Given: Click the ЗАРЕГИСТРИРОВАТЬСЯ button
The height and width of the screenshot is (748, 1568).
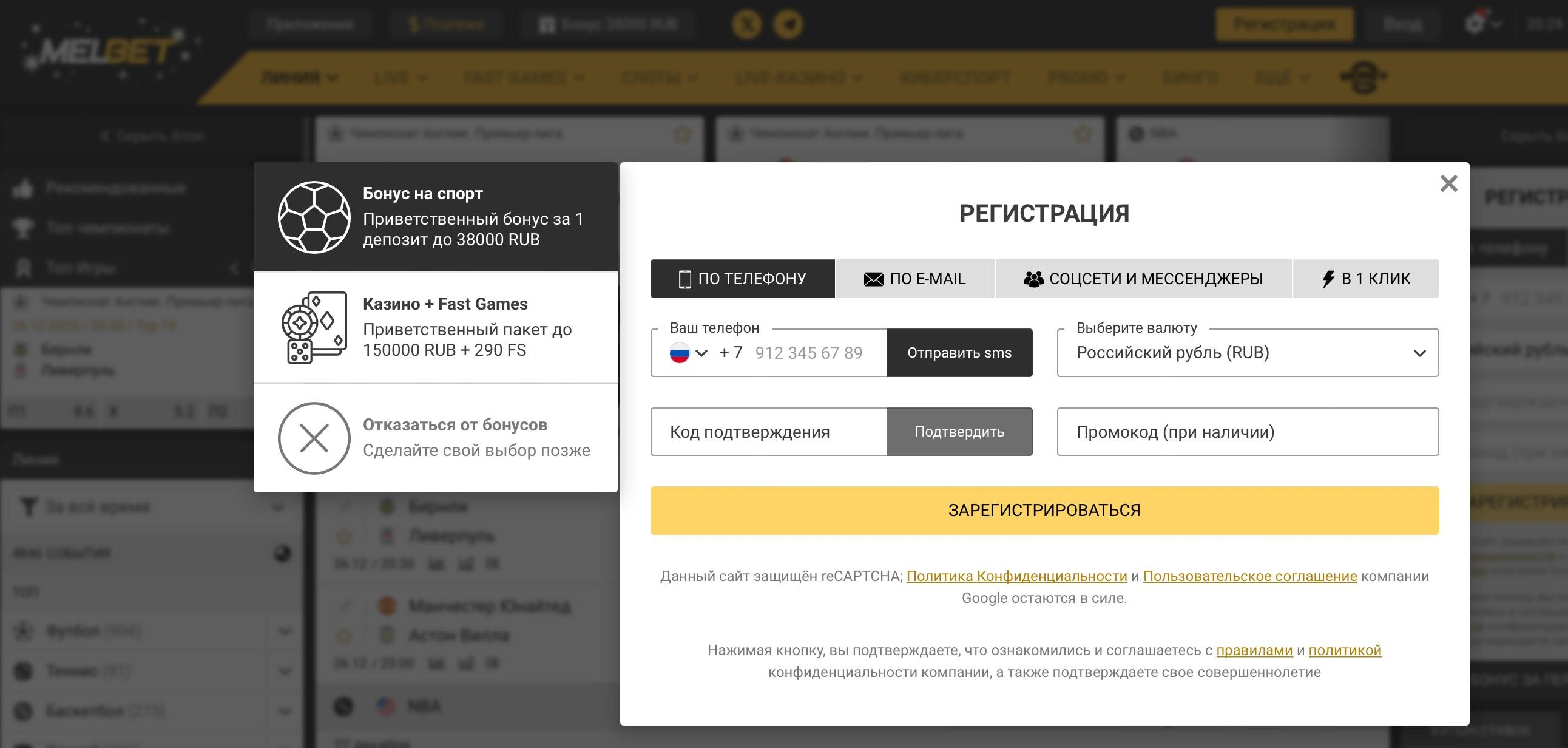Looking at the screenshot, I should tap(1044, 511).
